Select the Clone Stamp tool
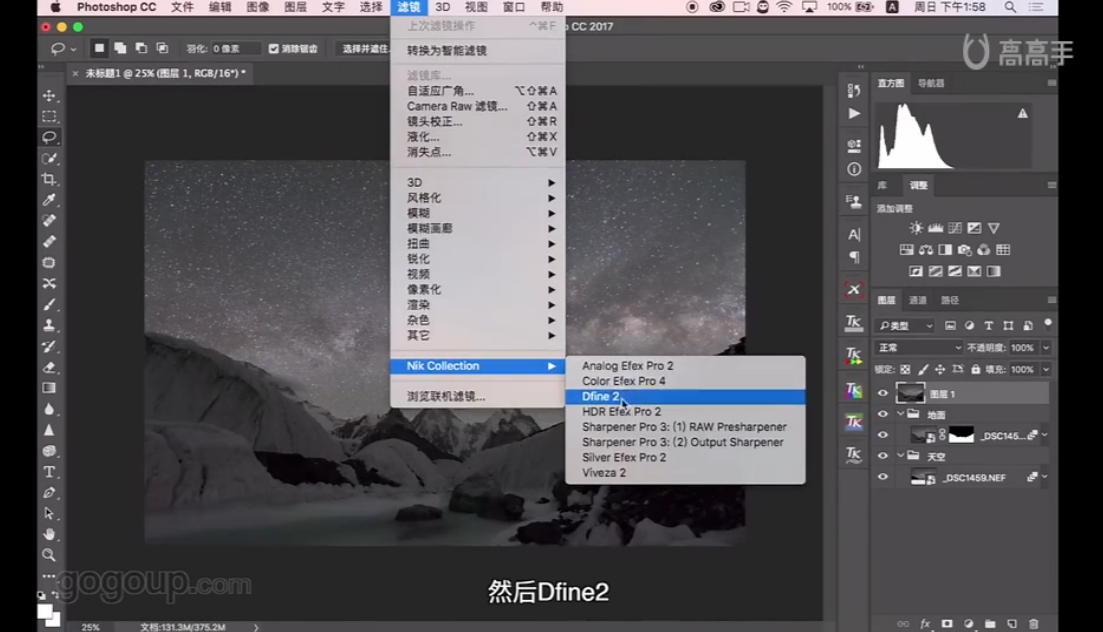Viewport: 1103px width, 632px height. (x=49, y=325)
